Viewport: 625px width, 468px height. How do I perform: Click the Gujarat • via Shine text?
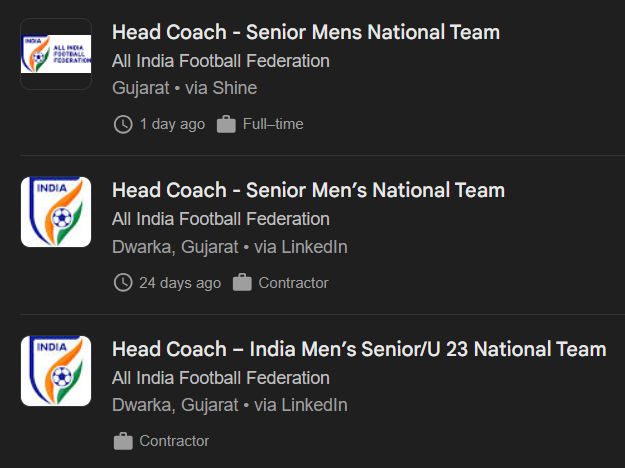tap(185, 88)
